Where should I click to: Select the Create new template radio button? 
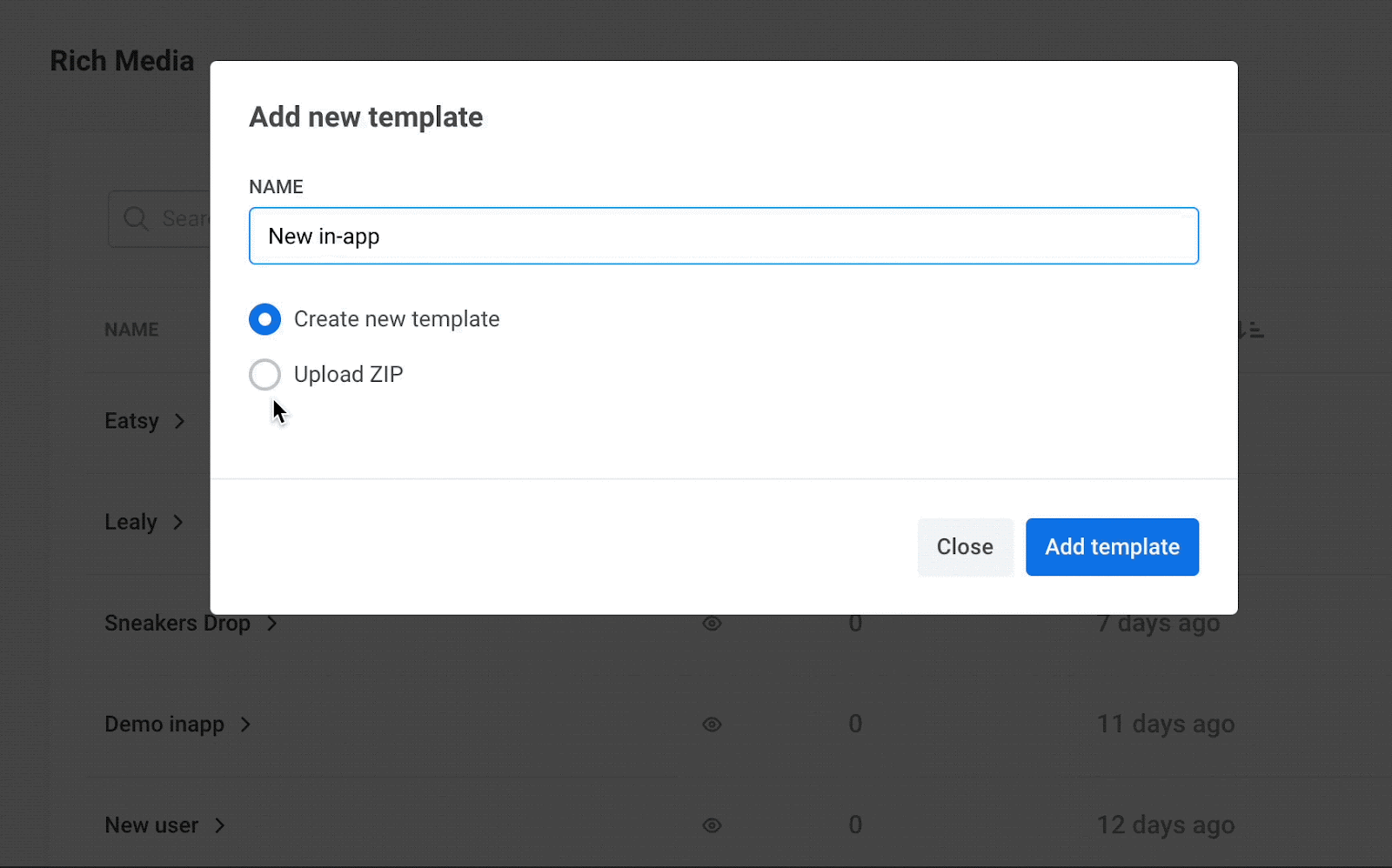(265, 319)
